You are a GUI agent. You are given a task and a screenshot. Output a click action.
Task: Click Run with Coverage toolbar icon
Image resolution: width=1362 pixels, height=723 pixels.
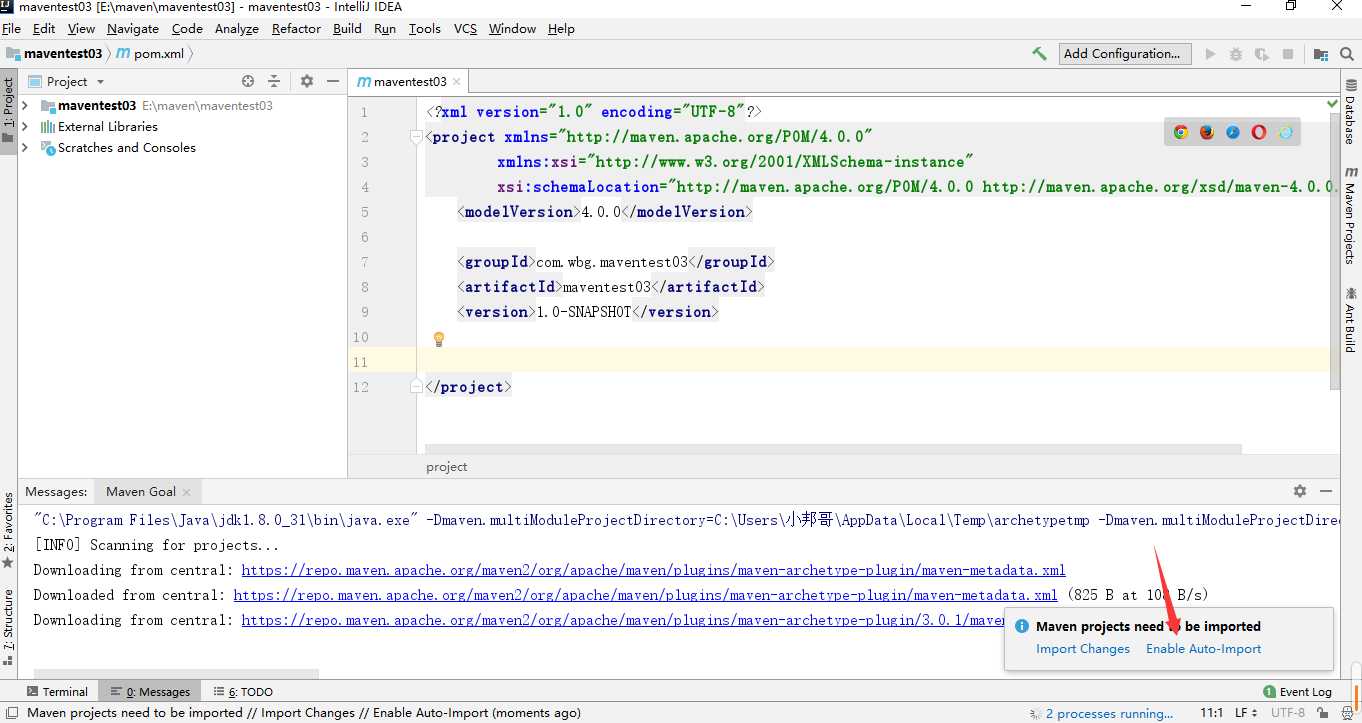[x=1262, y=54]
